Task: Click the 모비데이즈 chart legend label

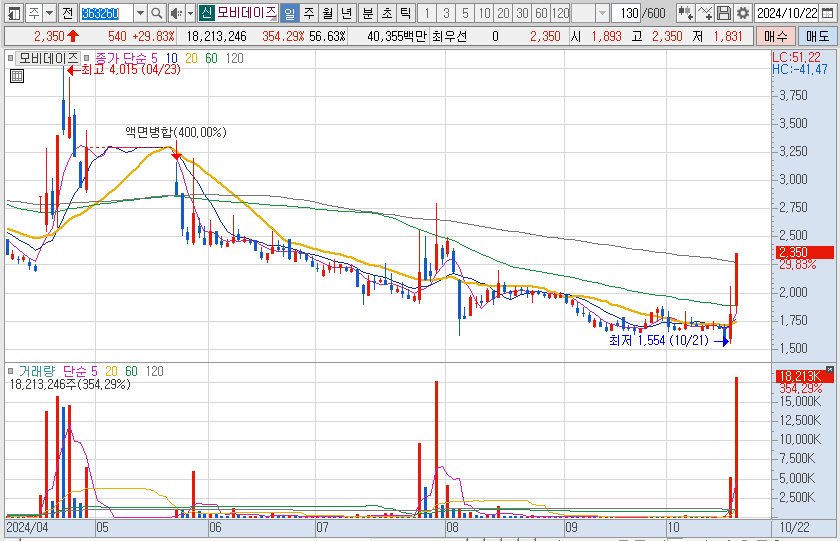Action: 48,58
